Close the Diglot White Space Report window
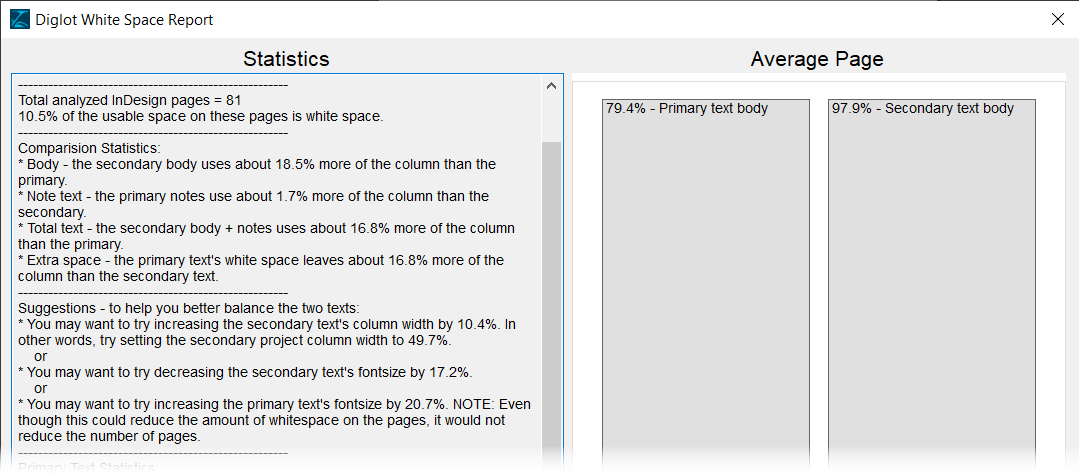This screenshot has height=476, width=1079. 1058,19
